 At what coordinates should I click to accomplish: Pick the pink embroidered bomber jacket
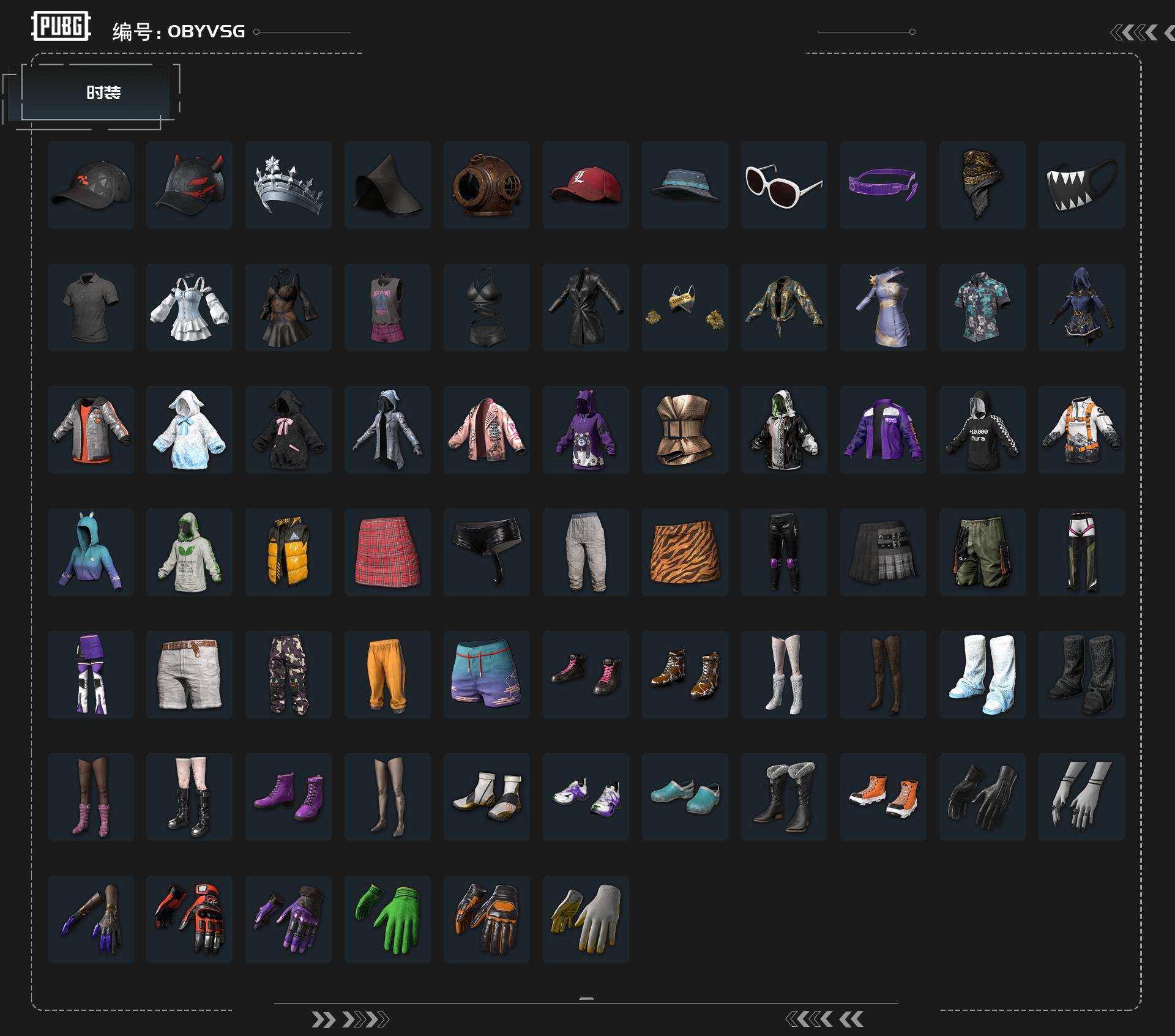tap(487, 430)
